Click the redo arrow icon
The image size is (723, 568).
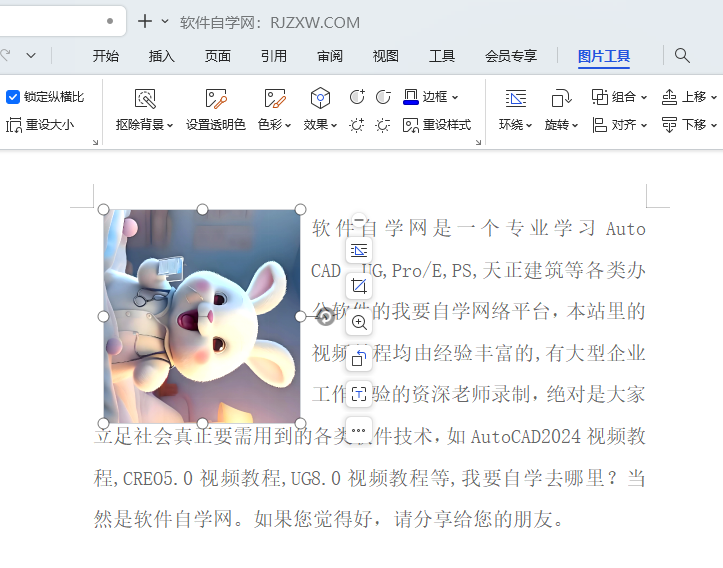(x=6, y=55)
